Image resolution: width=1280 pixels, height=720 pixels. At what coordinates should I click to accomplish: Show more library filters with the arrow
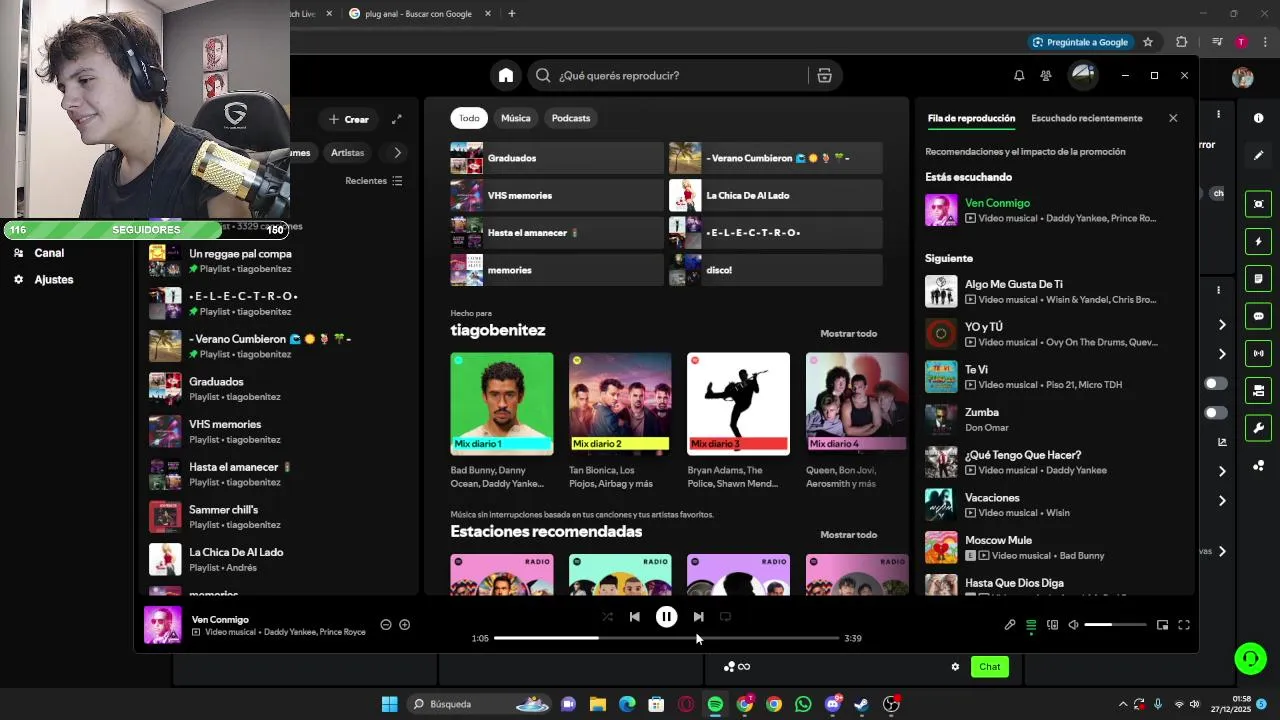397,153
